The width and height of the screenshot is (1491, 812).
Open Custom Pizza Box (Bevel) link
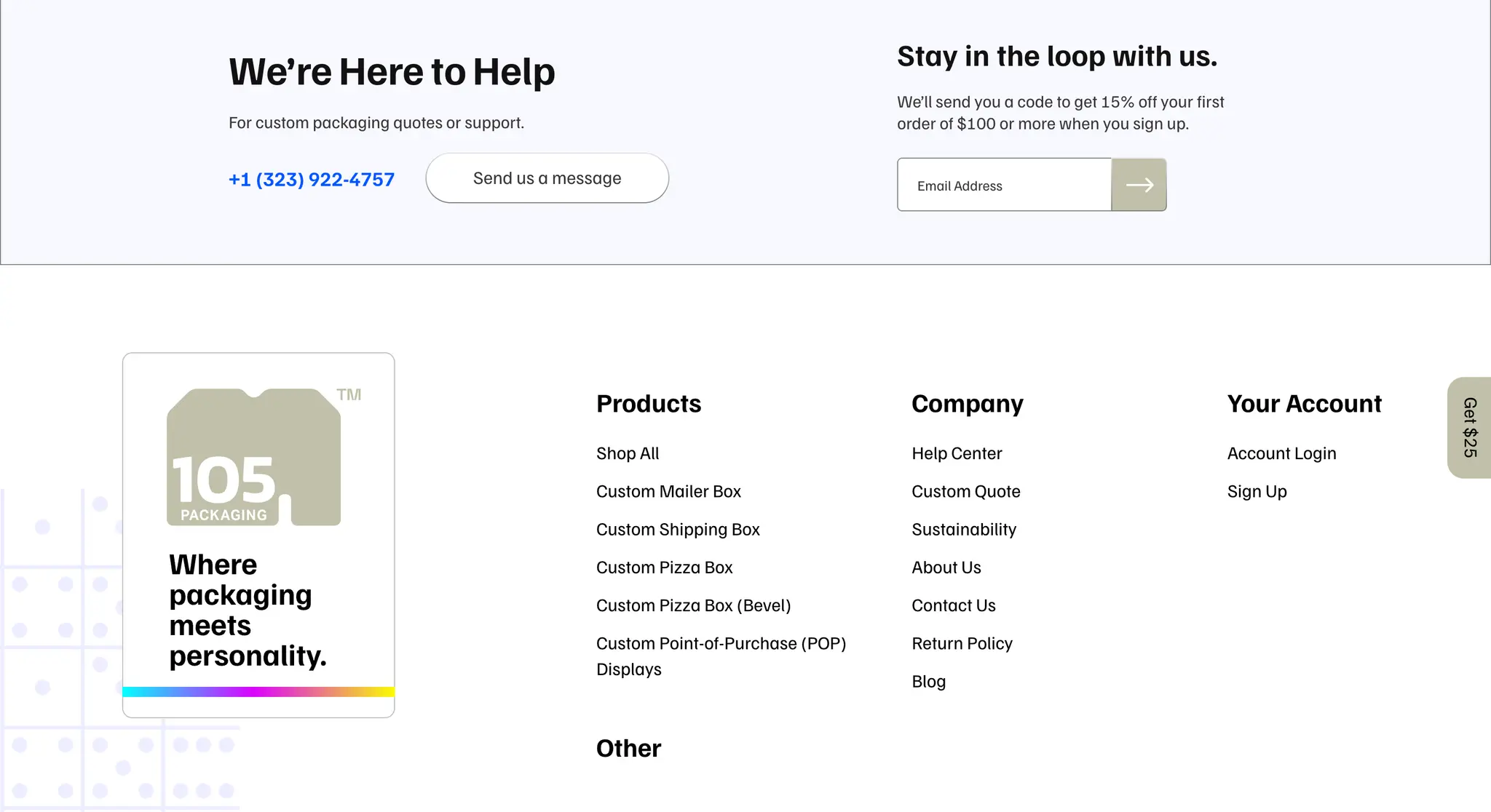click(693, 605)
